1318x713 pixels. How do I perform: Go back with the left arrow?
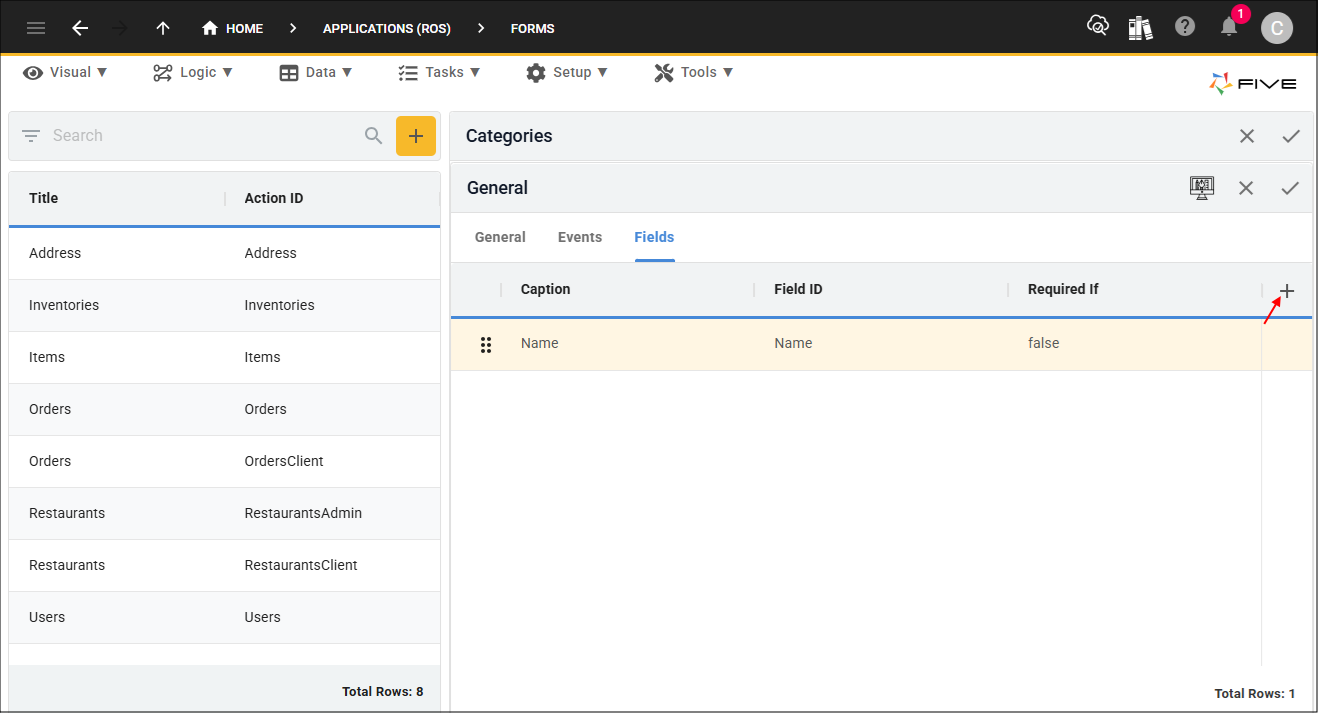[80, 28]
